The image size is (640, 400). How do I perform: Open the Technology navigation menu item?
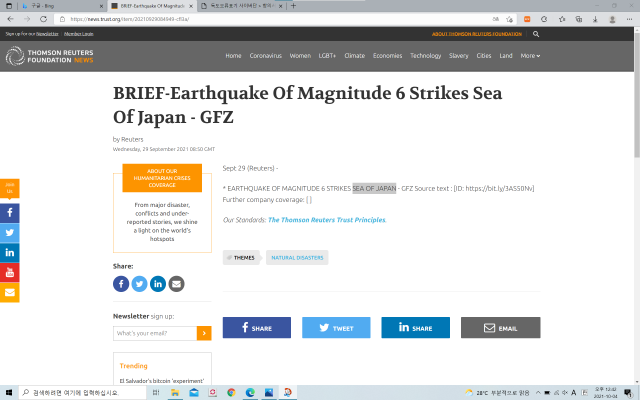(425, 56)
